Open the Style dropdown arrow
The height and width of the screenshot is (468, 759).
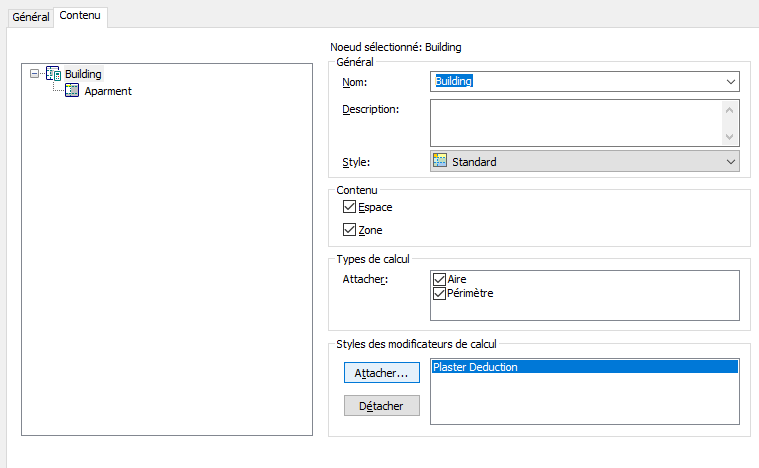point(730,162)
